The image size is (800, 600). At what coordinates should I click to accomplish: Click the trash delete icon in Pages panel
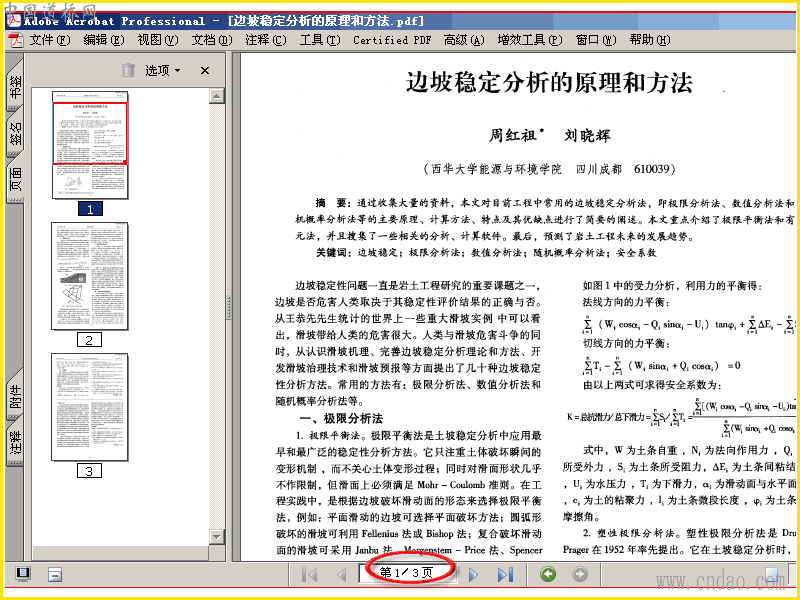coord(129,70)
